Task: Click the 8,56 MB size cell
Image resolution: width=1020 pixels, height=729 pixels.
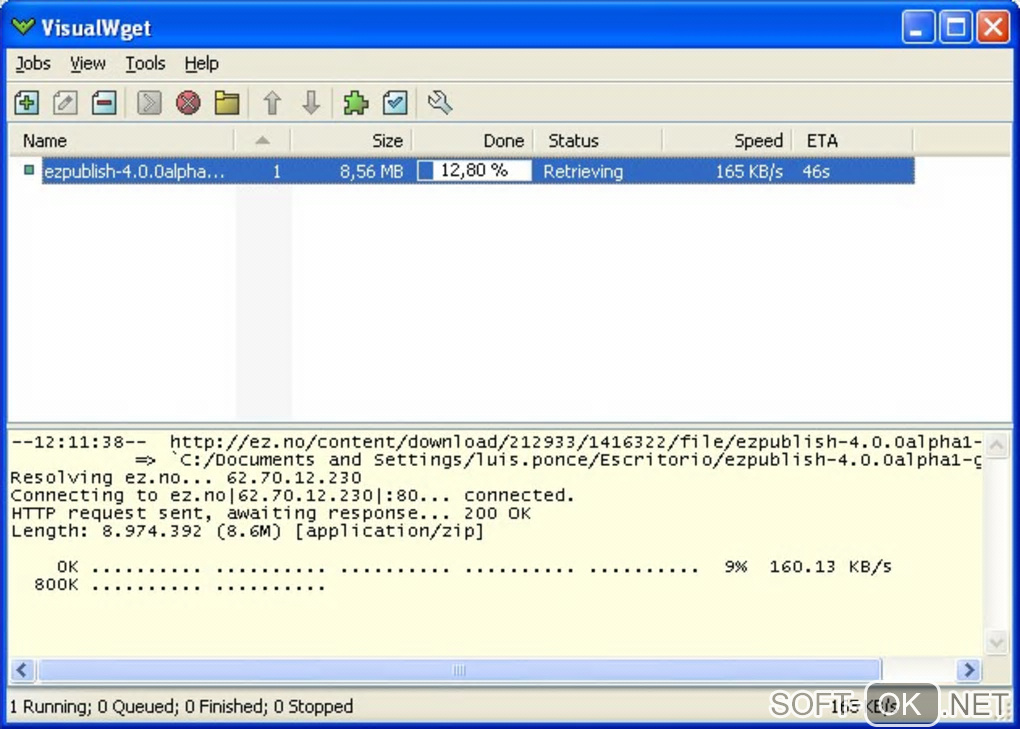Action: pos(371,172)
